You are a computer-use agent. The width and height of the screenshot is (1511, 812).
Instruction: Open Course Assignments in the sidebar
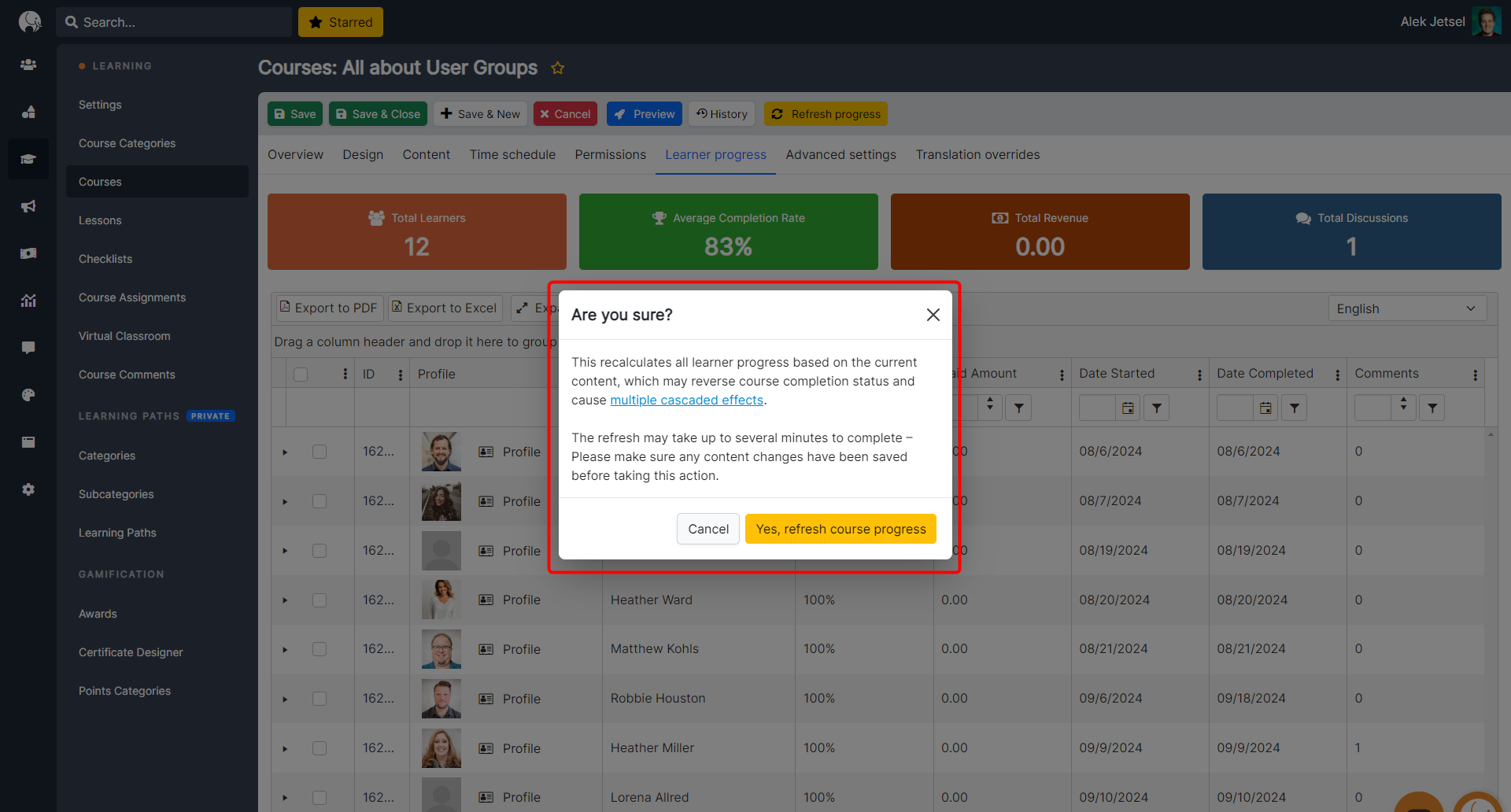(132, 297)
